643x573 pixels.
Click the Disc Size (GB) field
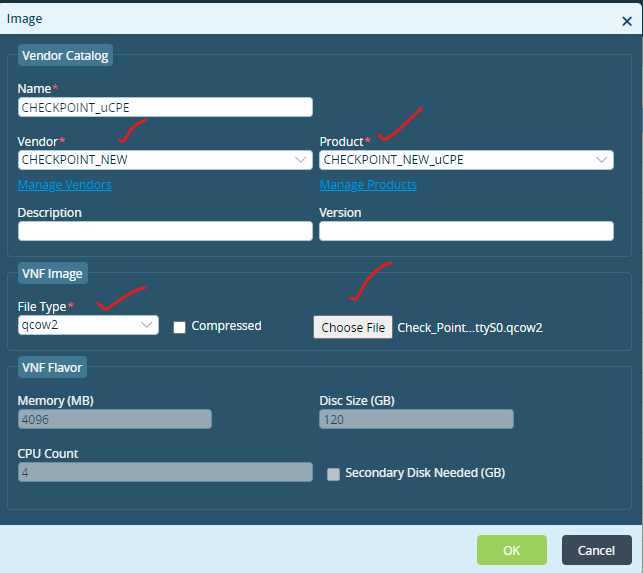point(416,419)
